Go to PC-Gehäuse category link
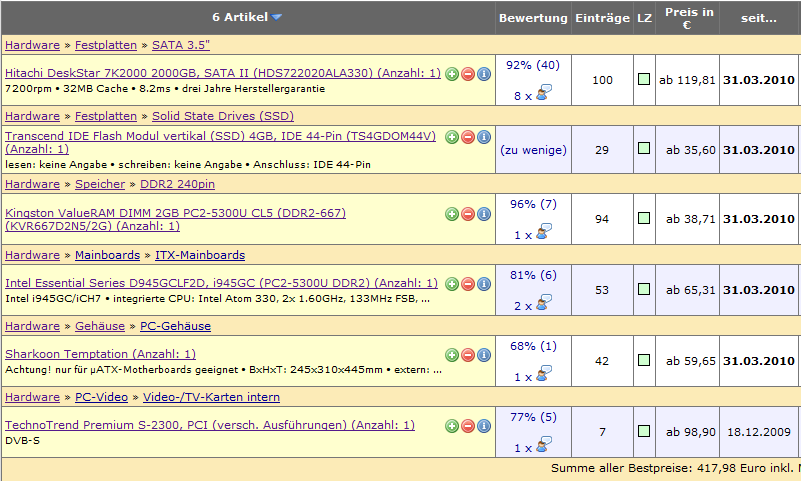 [175, 326]
